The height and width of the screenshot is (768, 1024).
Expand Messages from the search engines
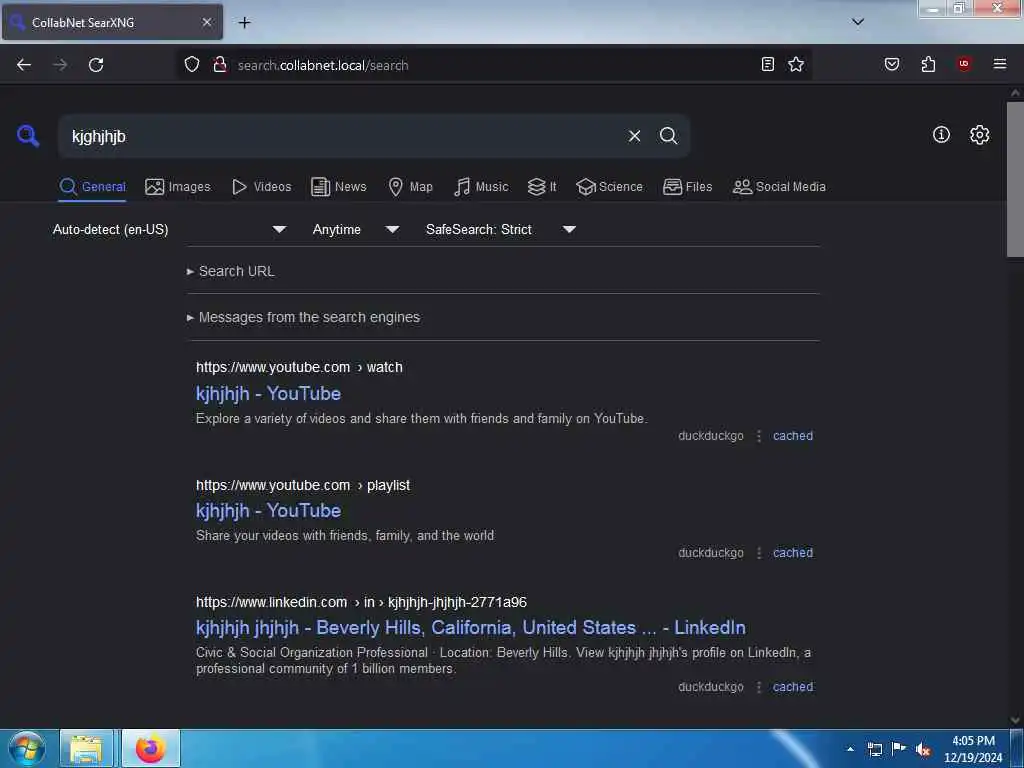304,317
